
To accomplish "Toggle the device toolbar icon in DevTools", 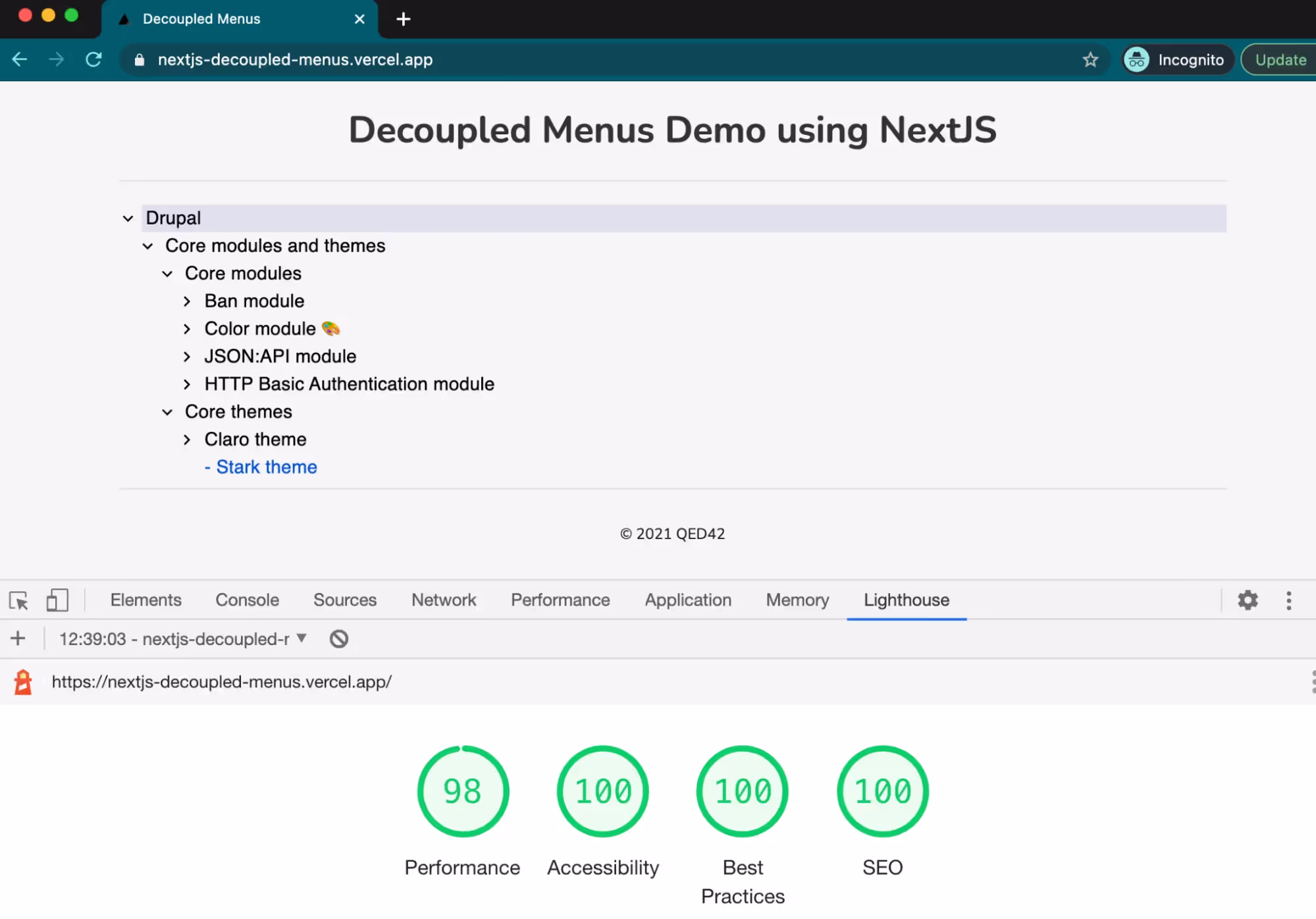I will 57,600.
